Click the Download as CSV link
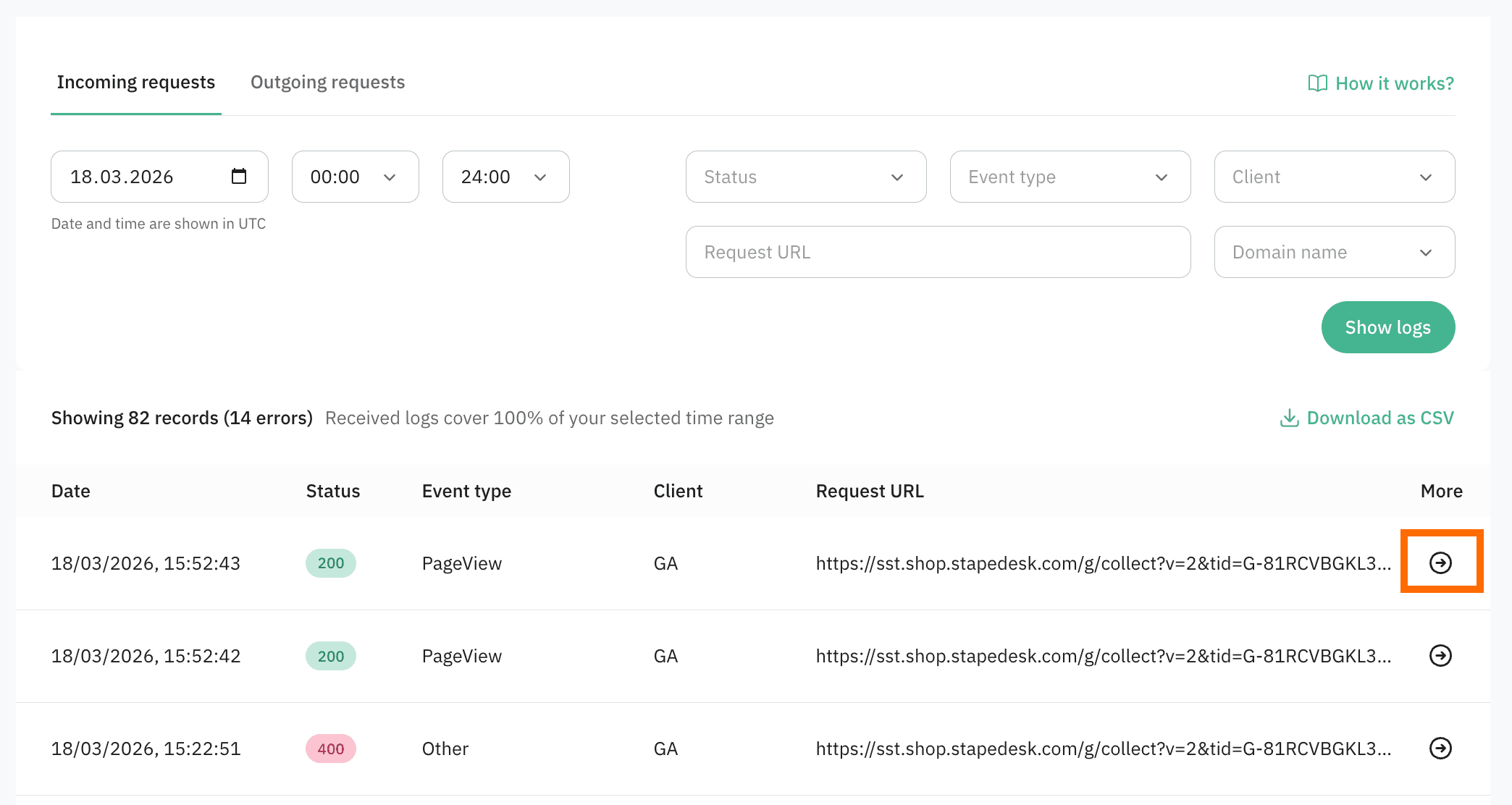1512x805 pixels. [x=1380, y=418]
